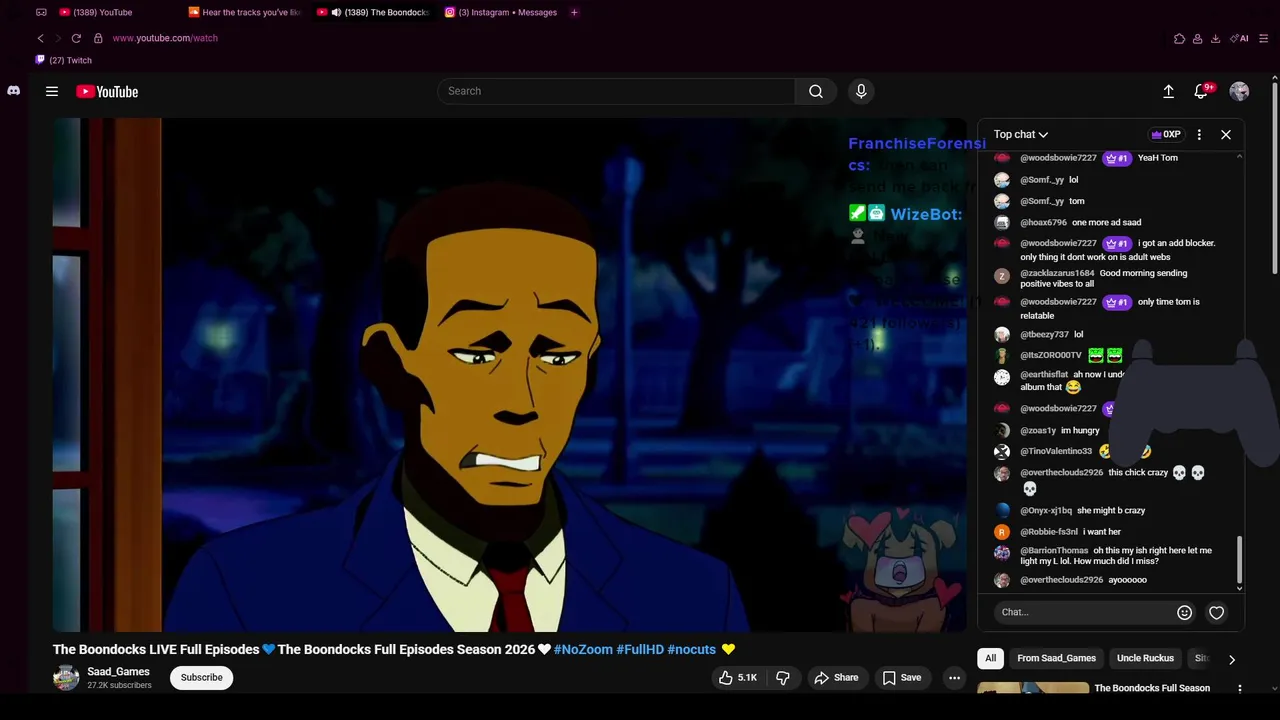Open The Boondocks Full Season recommended thumbnail
The height and width of the screenshot is (720, 1280).
(x=1033, y=688)
